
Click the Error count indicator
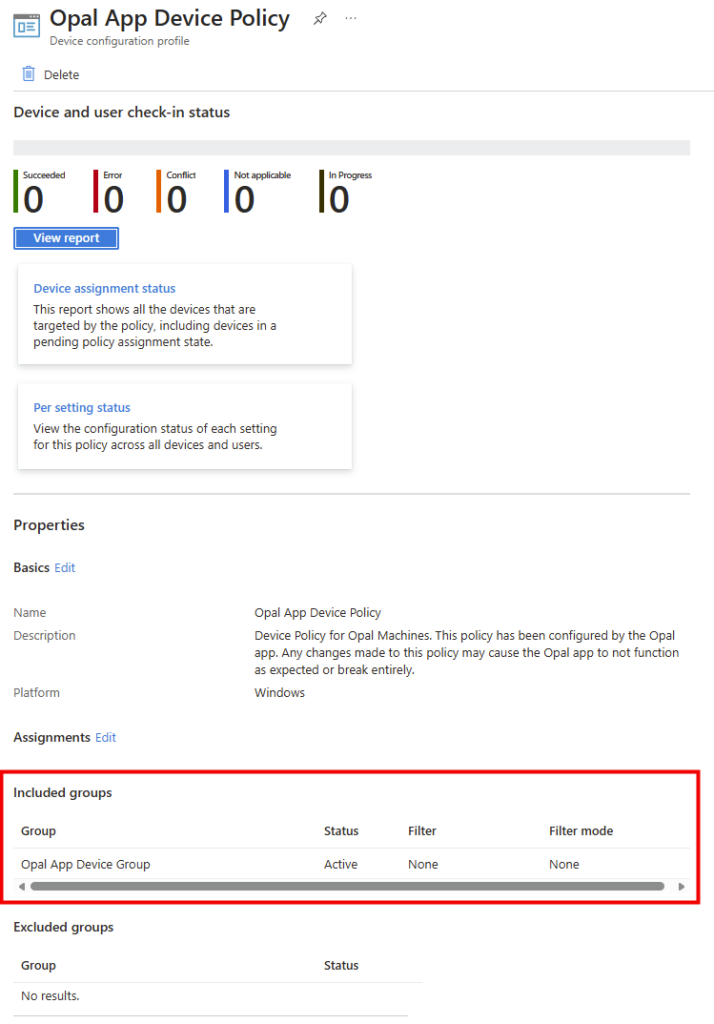click(113, 199)
